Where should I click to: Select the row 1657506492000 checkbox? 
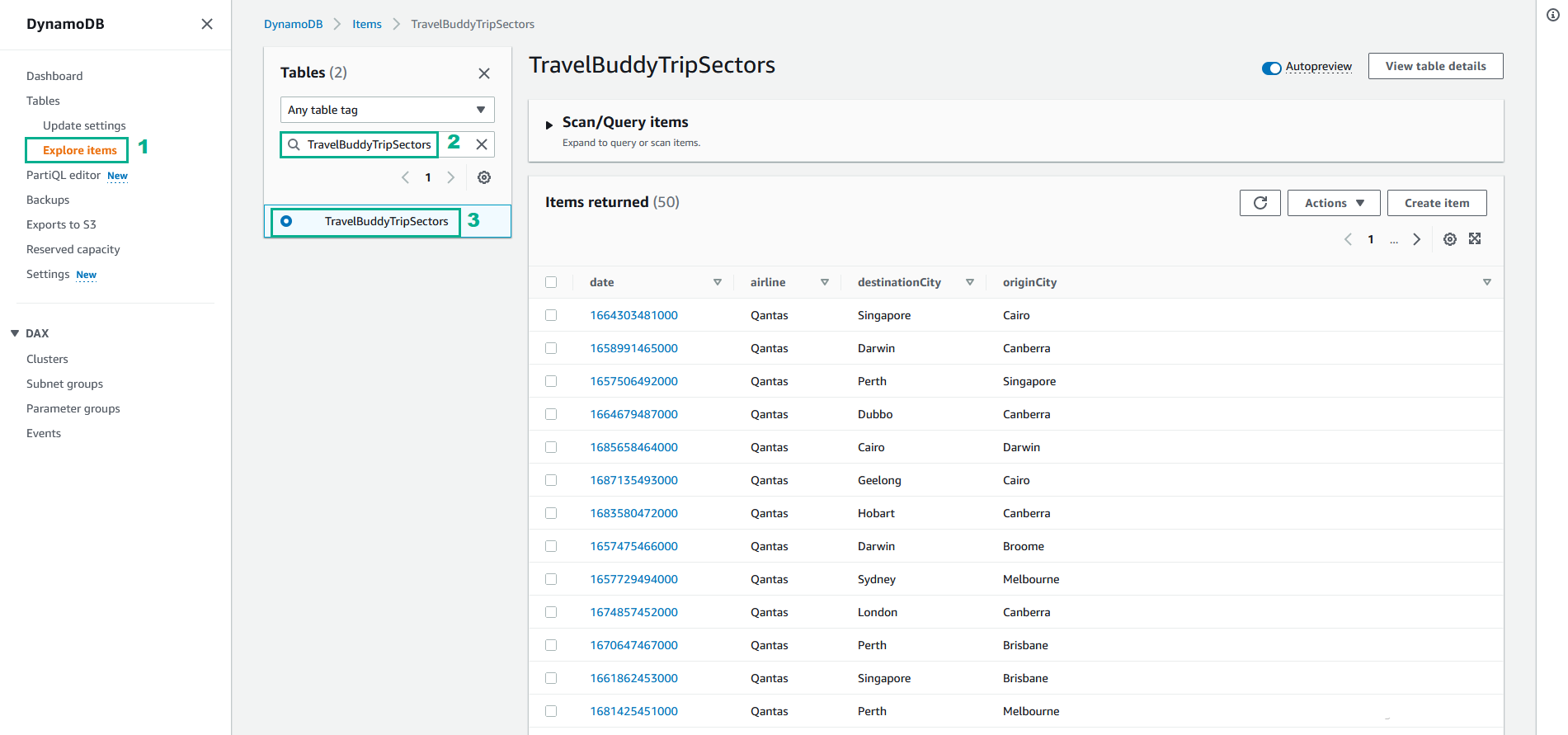point(551,381)
